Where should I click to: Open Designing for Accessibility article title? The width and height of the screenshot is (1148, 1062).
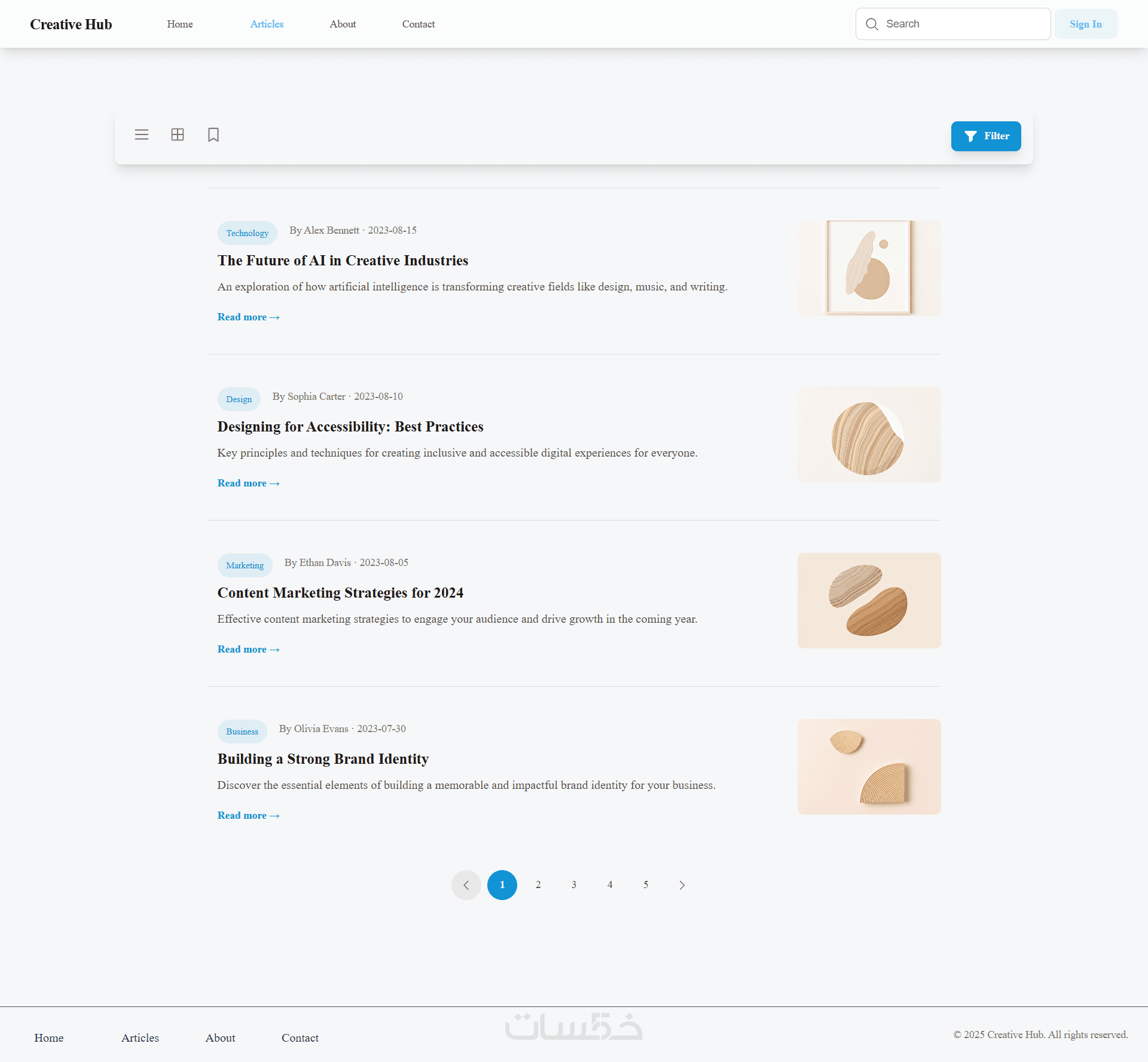tap(350, 427)
